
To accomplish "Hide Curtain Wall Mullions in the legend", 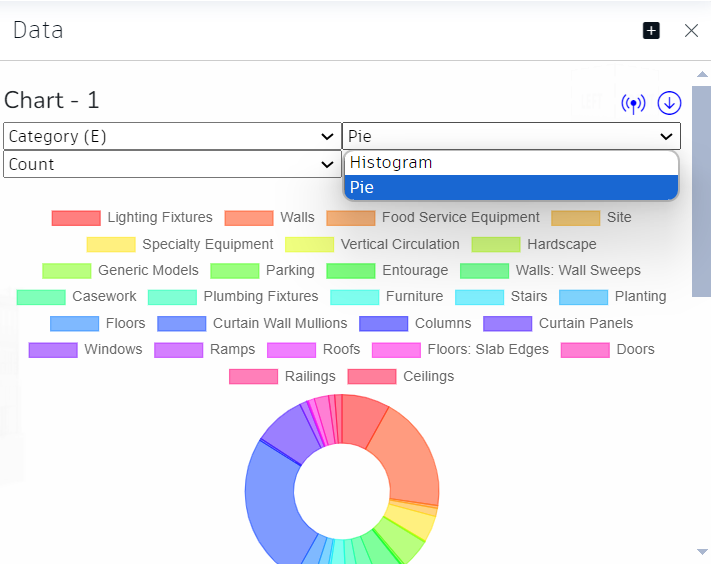I will point(280,323).
